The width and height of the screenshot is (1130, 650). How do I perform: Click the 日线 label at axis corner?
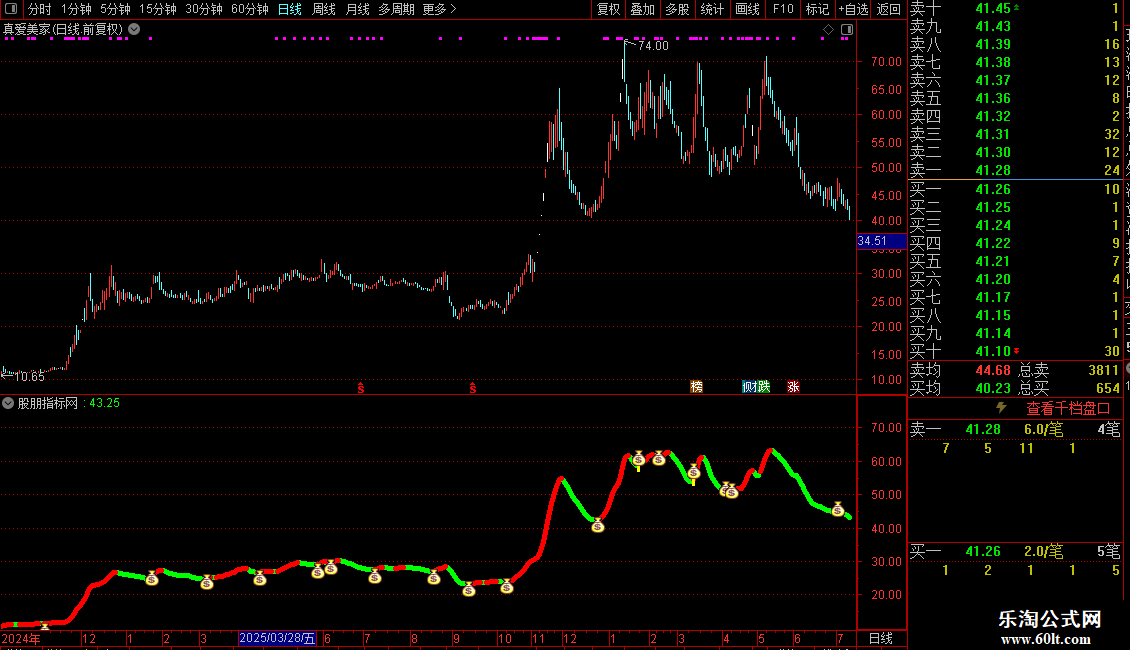coord(881,638)
